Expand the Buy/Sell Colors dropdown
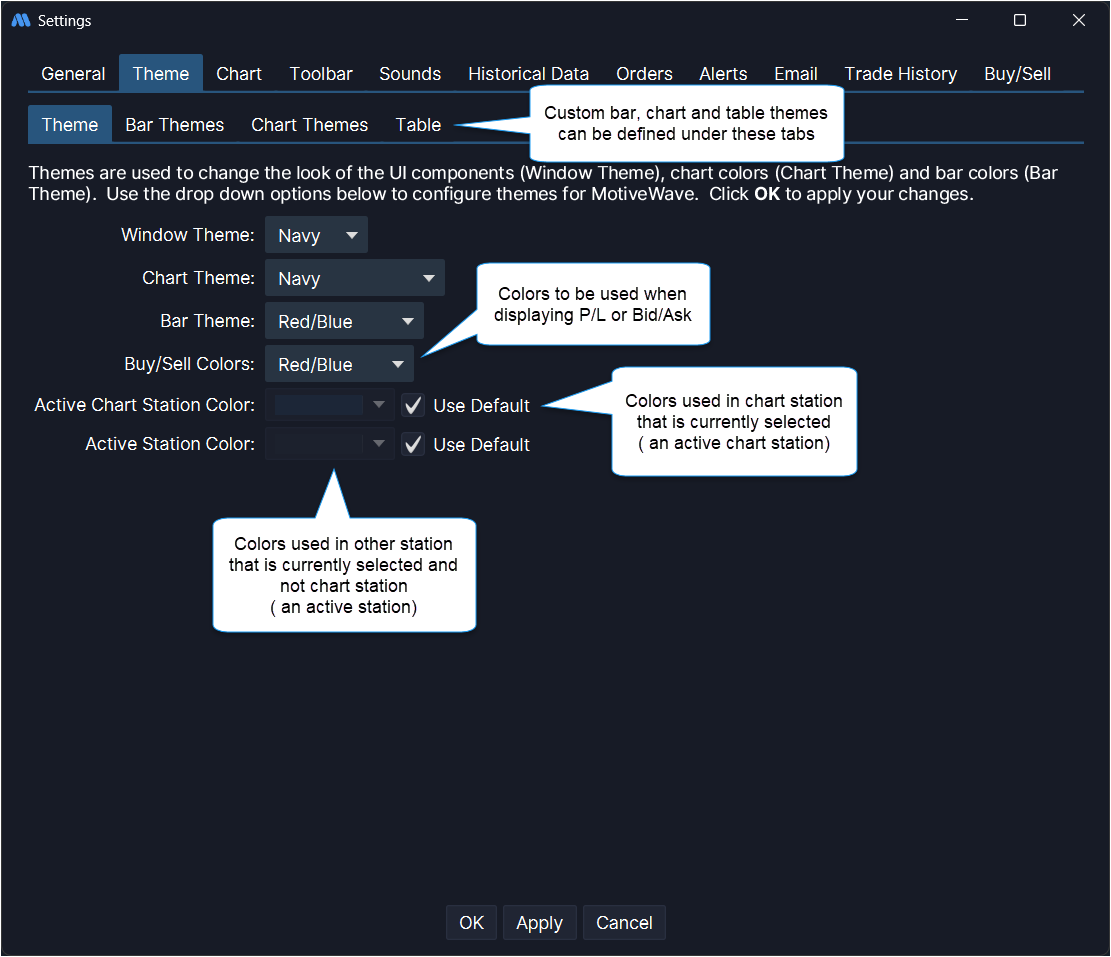The image size is (1111, 957). pos(339,365)
